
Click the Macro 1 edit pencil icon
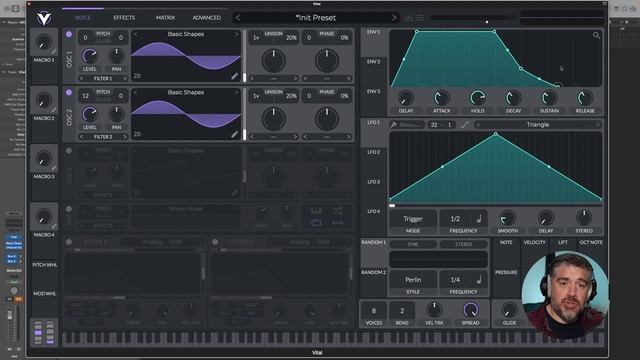54,51
